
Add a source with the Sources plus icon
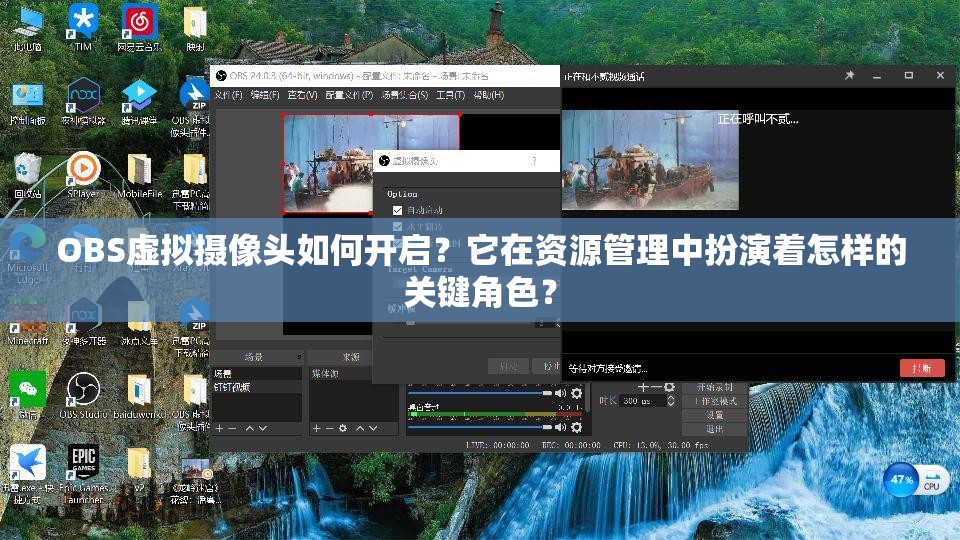[x=316, y=429]
